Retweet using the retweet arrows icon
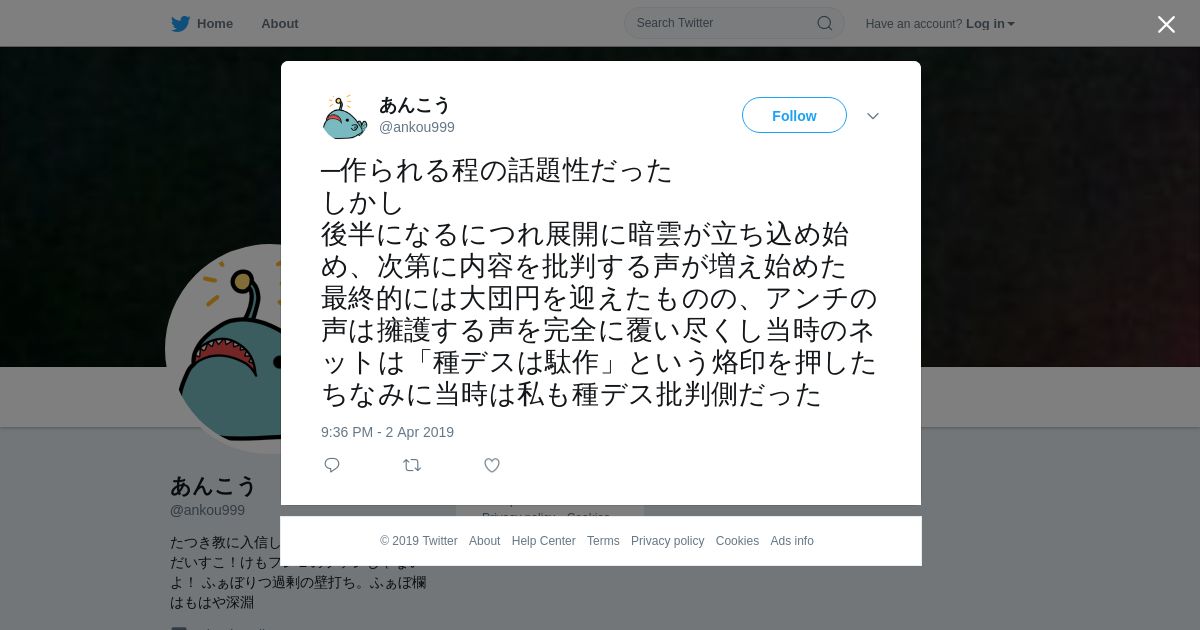Image resolution: width=1200 pixels, height=630 pixels. tap(412, 465)
